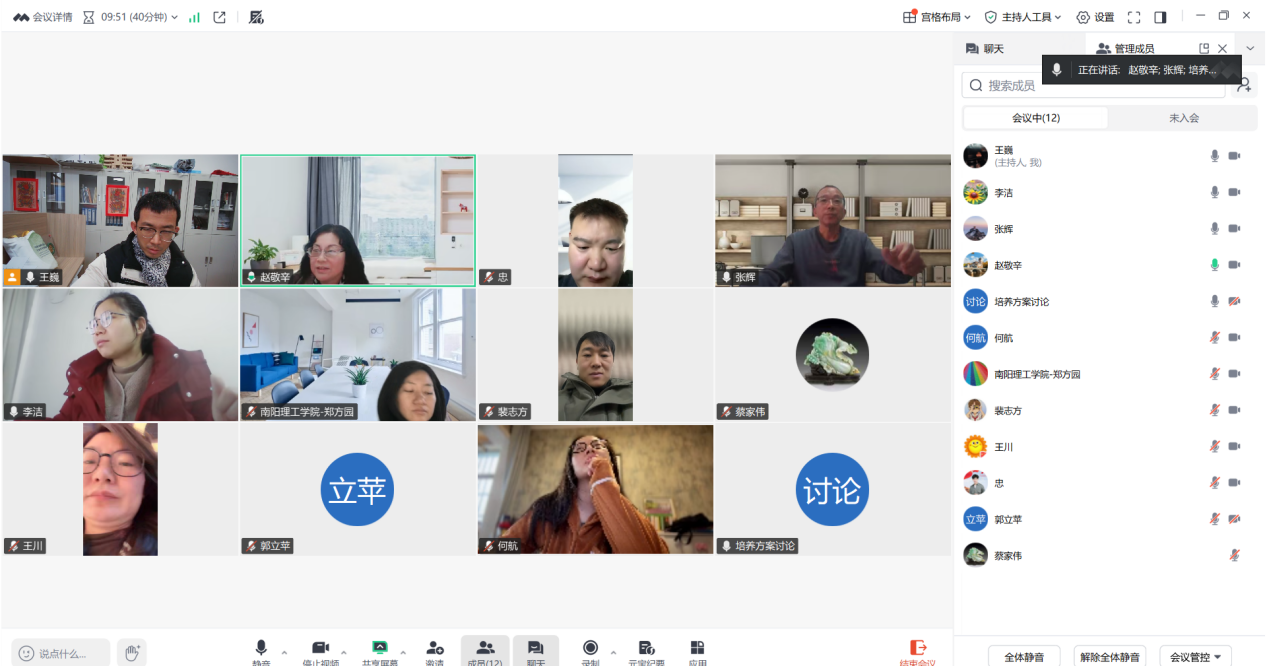Unmute 何航 in the member list
The width and height of the screenshot is (1267, 666).
point(1215,337)
